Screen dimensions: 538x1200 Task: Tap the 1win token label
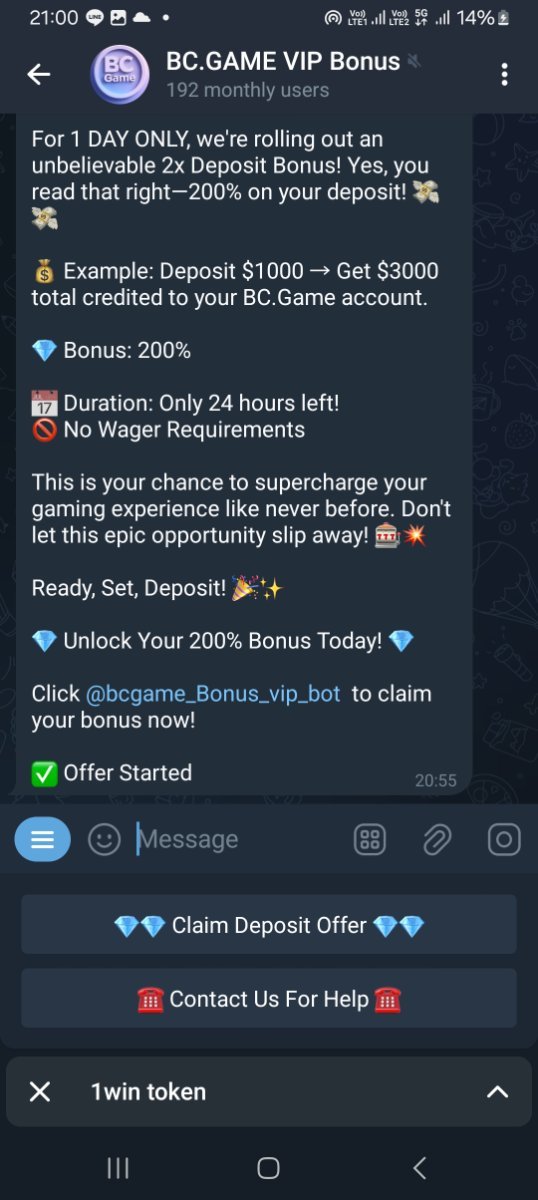click(148, 1092)
